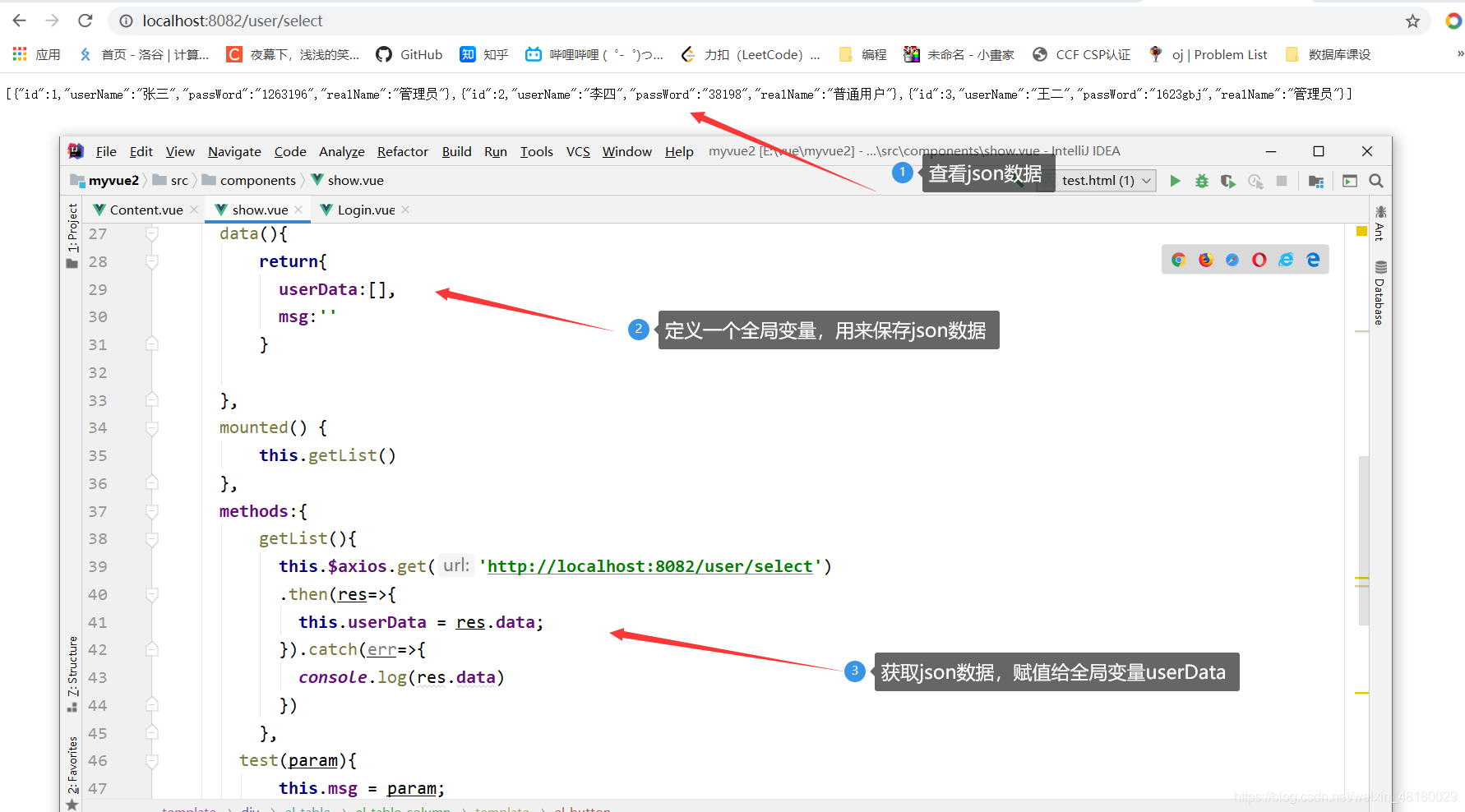Open the 力扣 (LeetCode) bookmark

pos(751,54)
